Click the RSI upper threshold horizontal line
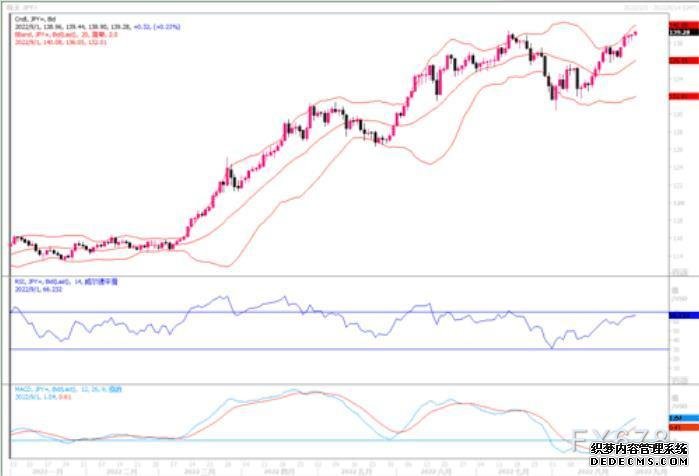The height and width of the screenshot is (476, 699). [300, 312]
